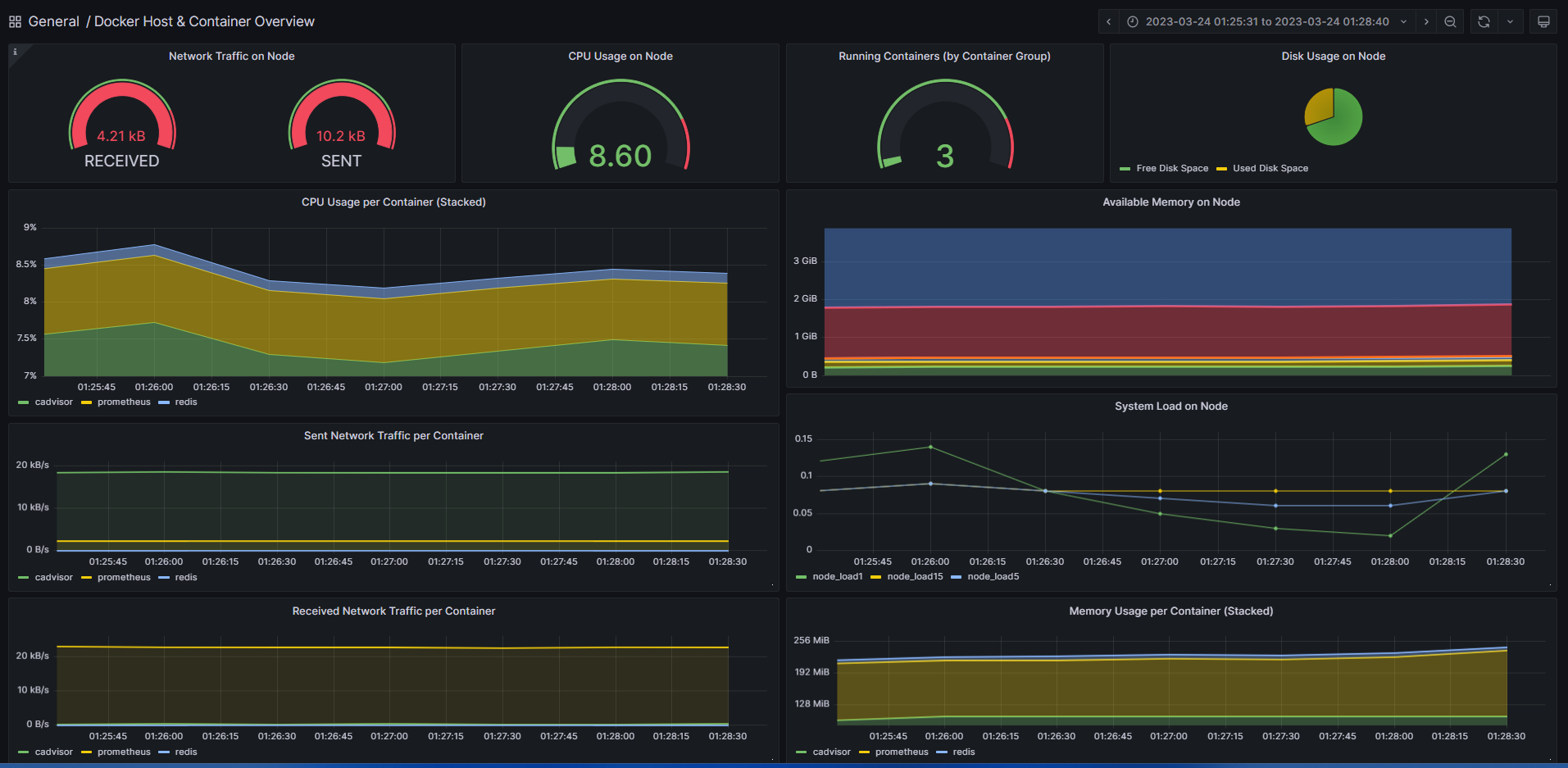
Task: Toggle node_load1 series in System Load legend
Action: (838, 576)
